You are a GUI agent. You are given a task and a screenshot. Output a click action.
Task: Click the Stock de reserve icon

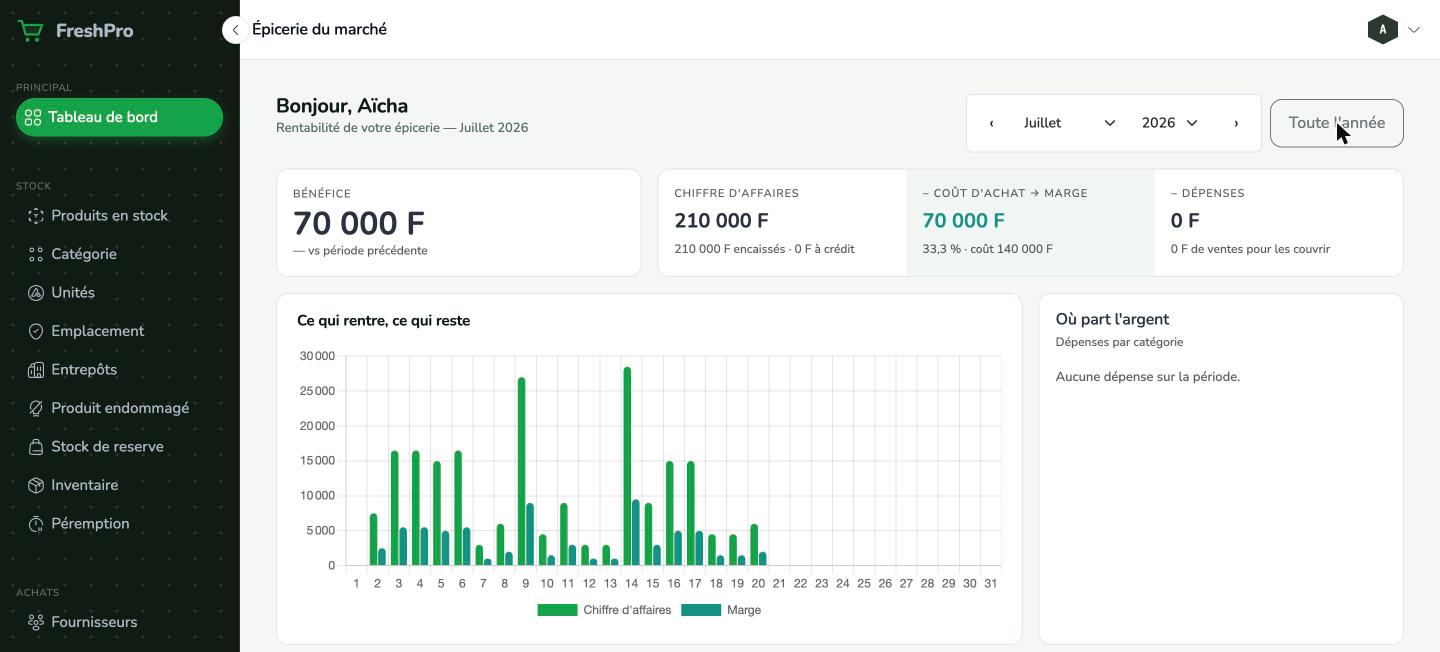pos(36,447)
